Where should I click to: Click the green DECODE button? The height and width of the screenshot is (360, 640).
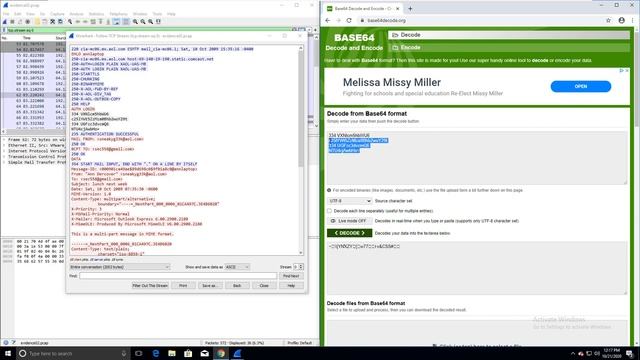point(349,233)
